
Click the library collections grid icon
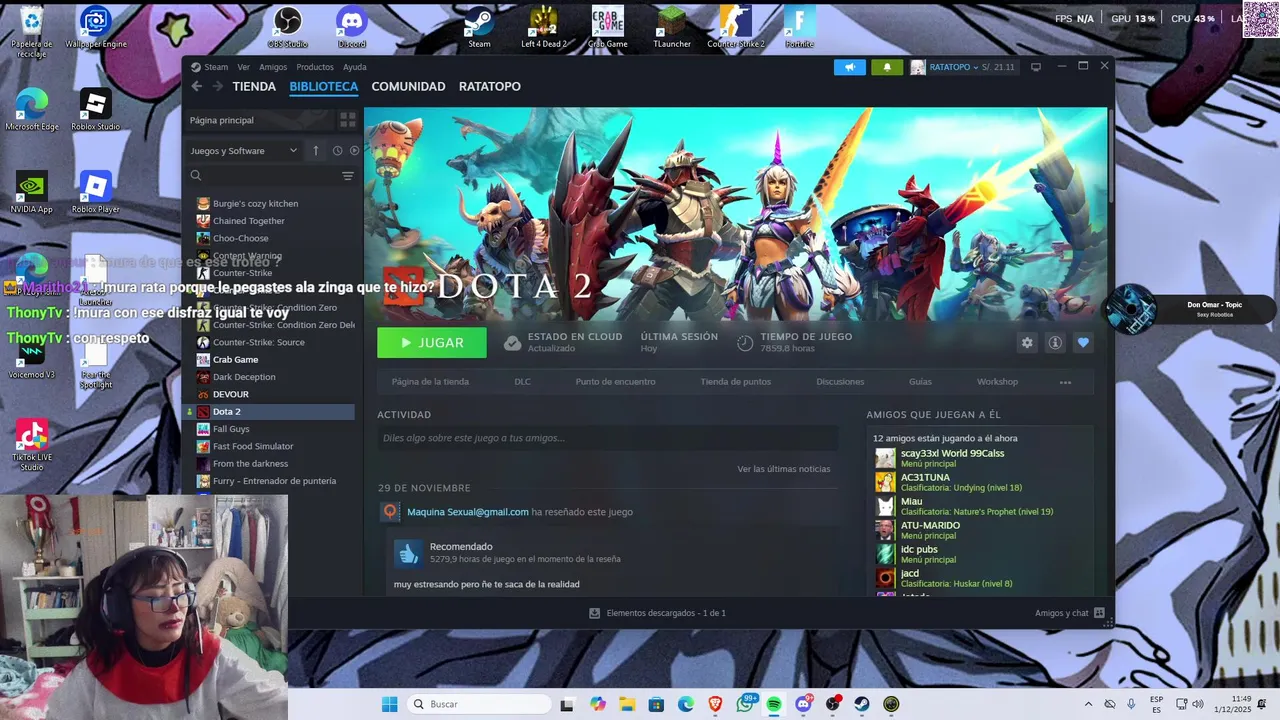[x=347, y=120]
